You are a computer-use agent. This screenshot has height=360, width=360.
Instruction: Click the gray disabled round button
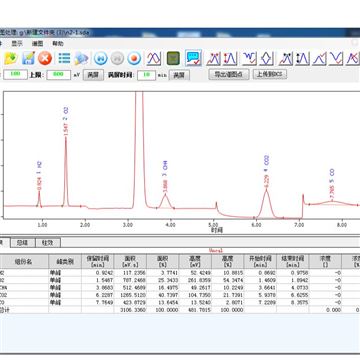(117, 59)
